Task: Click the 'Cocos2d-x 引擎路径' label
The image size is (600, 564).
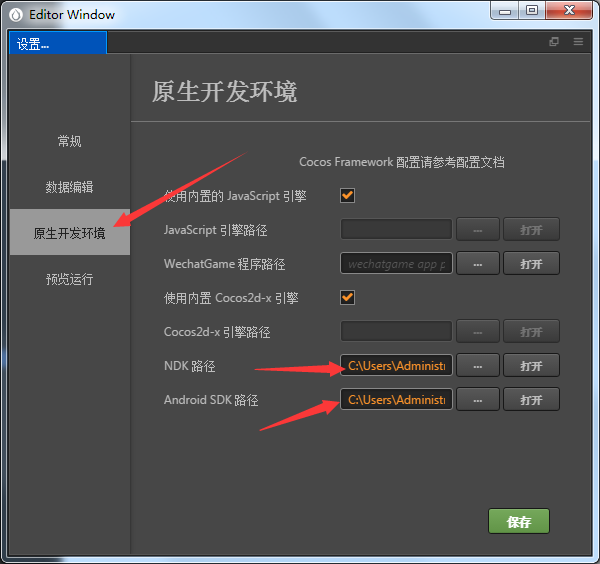Action: click(217, 332)
